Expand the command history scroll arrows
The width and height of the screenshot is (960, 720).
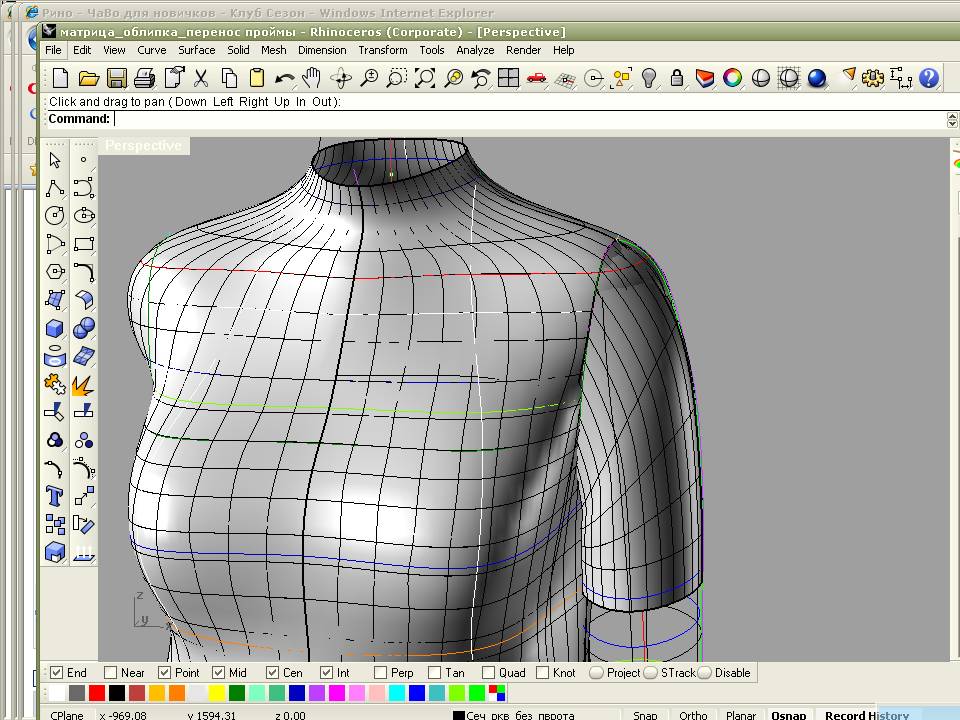coord(952,119)
